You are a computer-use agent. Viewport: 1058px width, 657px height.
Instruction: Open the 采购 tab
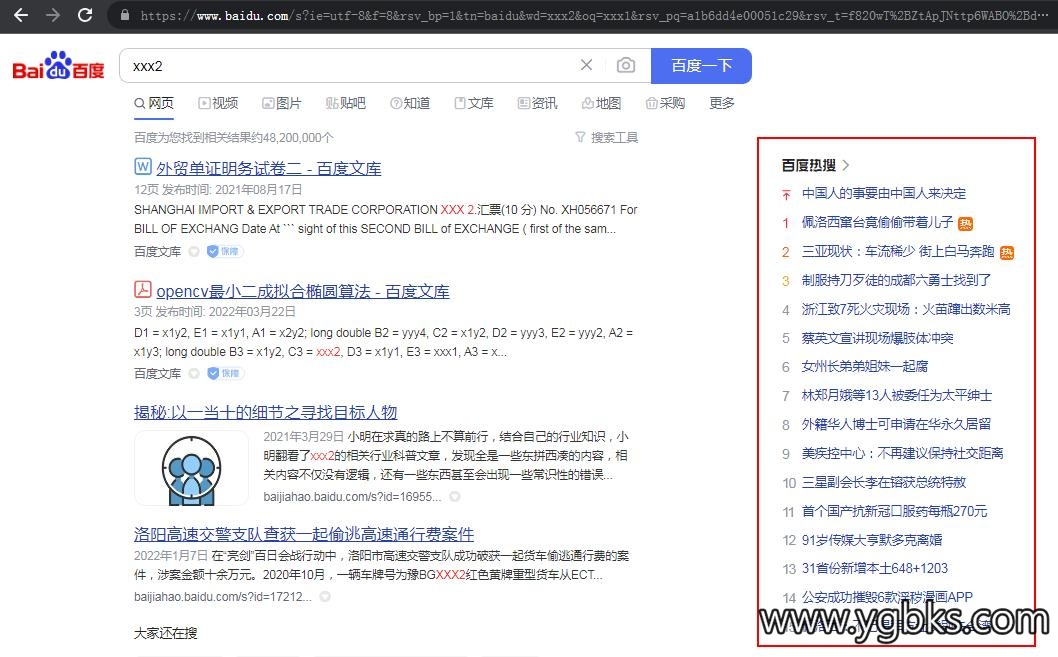[665, 103]
